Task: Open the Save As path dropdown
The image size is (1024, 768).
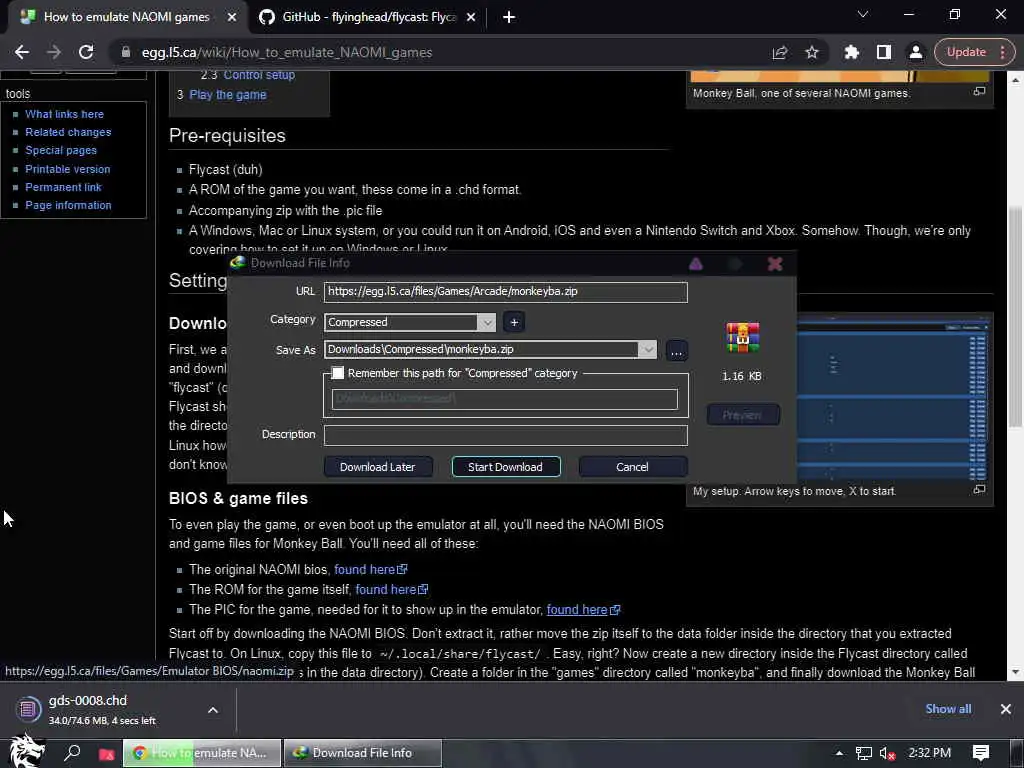Action: tap(647, 350)
